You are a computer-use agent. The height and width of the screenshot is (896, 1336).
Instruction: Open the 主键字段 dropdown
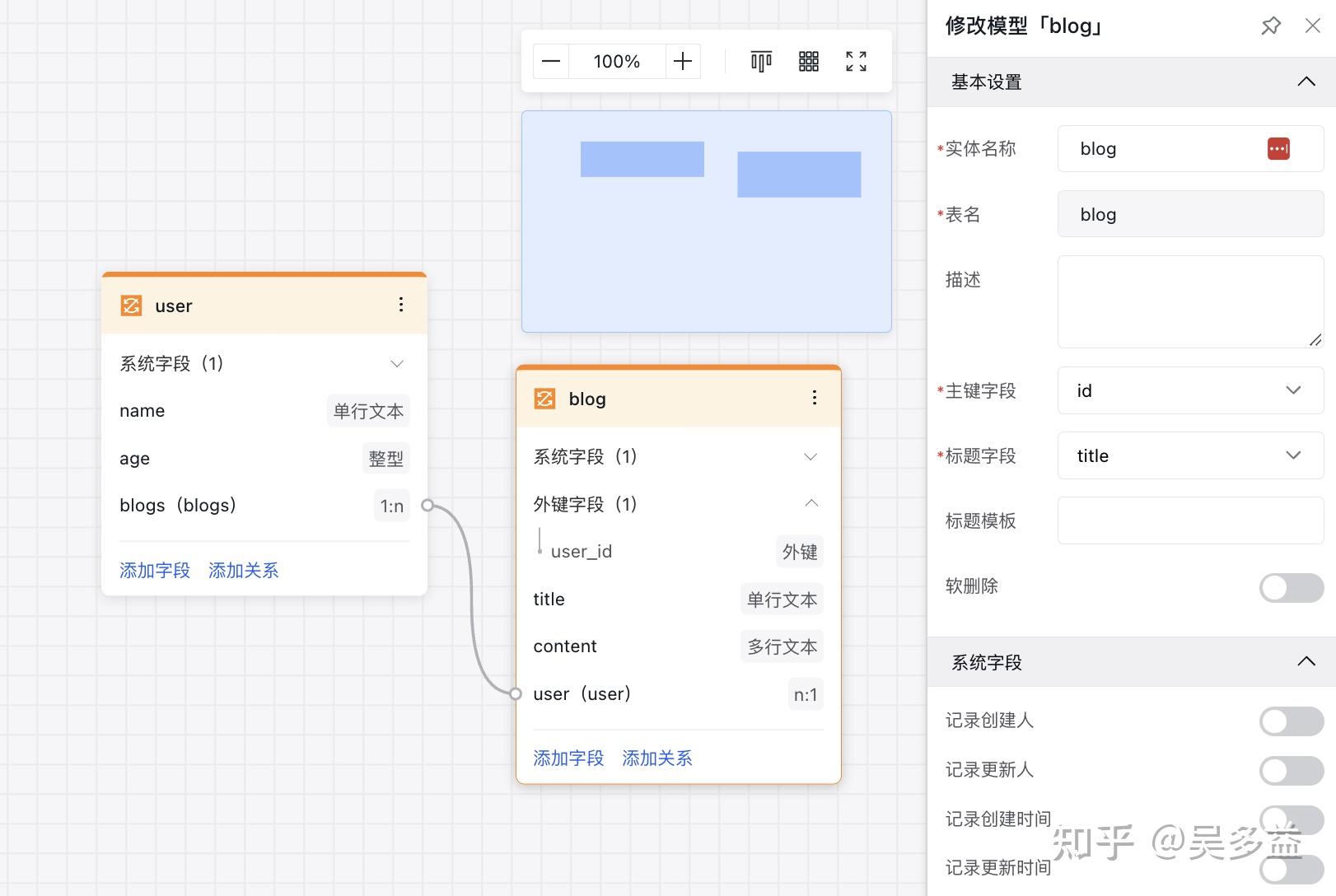[x=1293, y=390]
